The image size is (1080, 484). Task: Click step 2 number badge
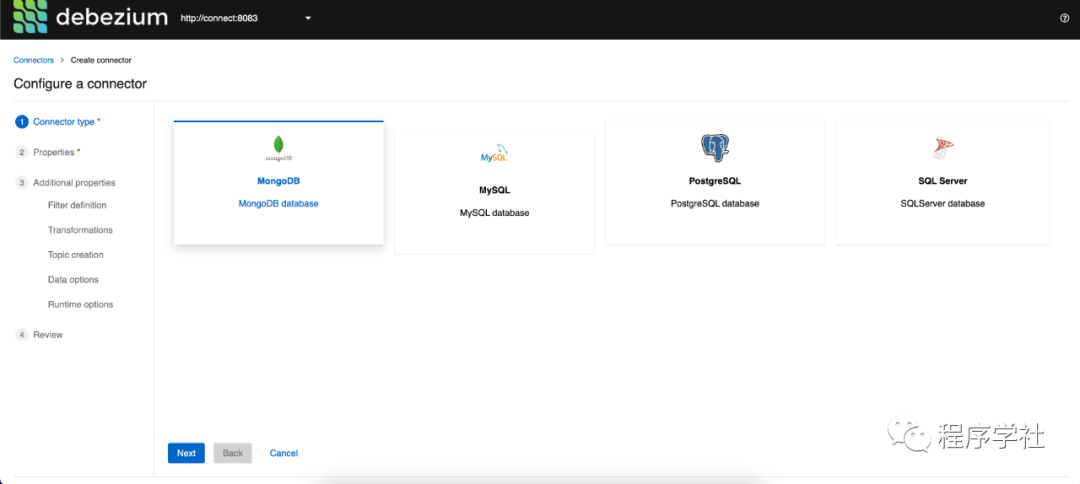(x=22, y=152)
